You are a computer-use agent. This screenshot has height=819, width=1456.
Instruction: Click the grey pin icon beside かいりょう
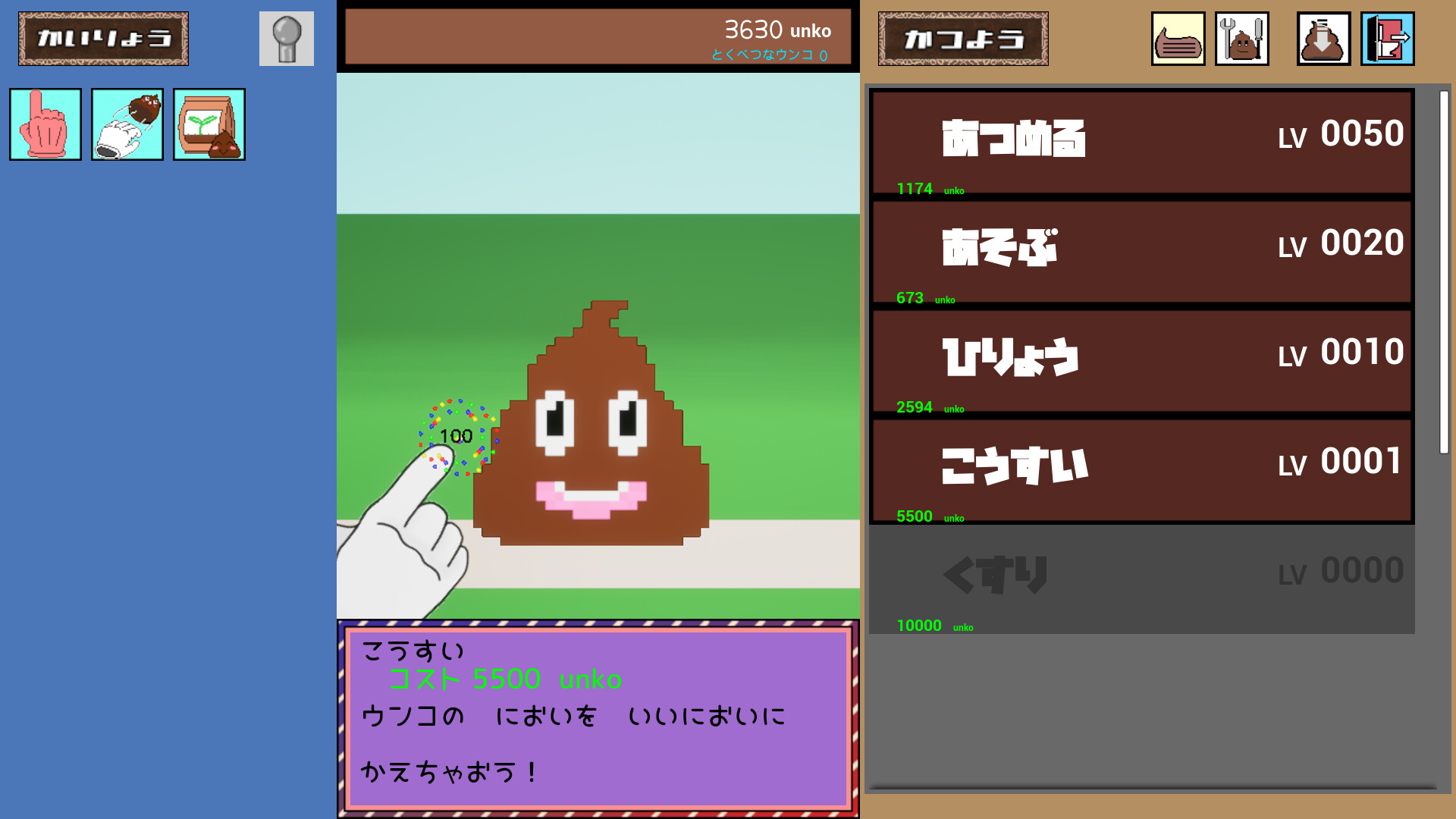(286, 39)
